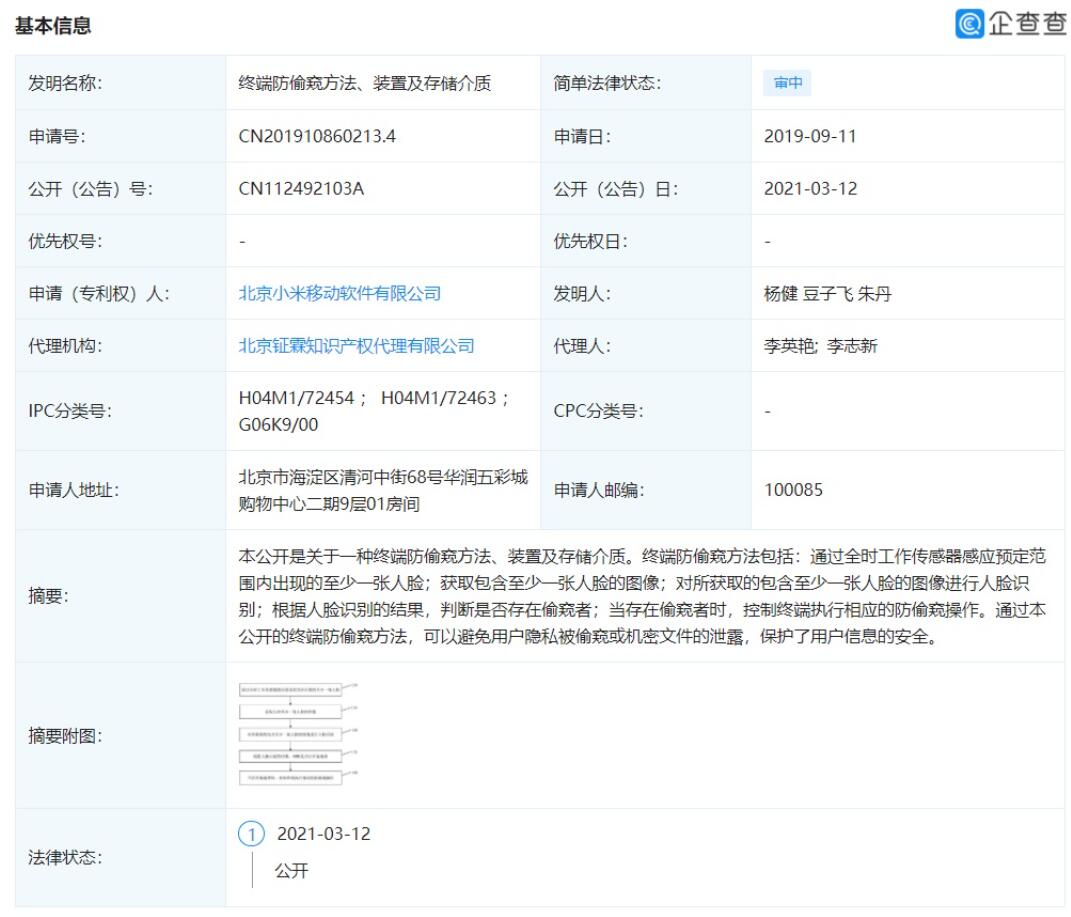Click the publication date 2021-03-12 in 公开日 row
Screen dimensions: 1071x917
pyautogui.click(x=809, y=189)
